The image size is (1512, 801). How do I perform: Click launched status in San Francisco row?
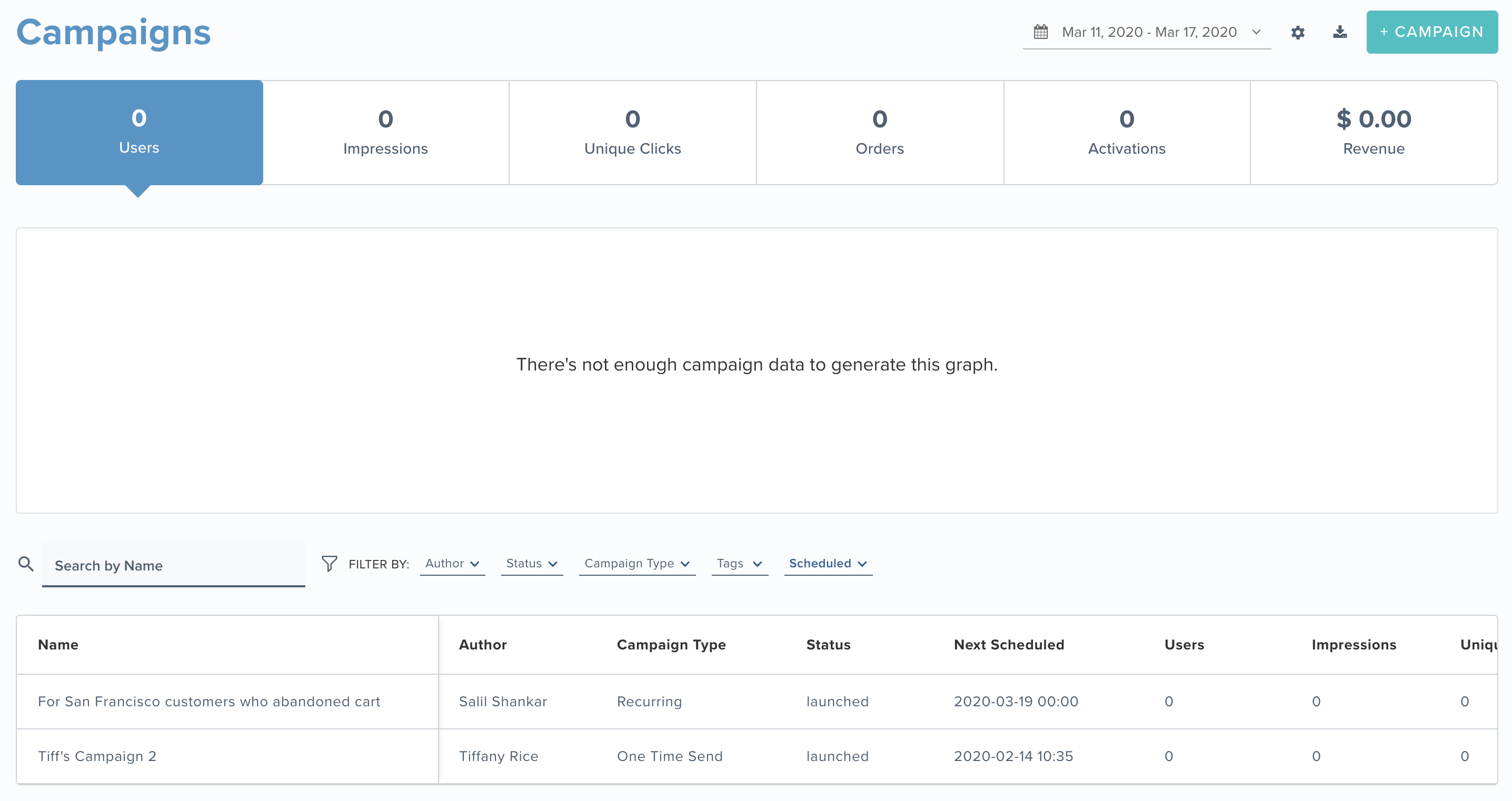(838, 701)
